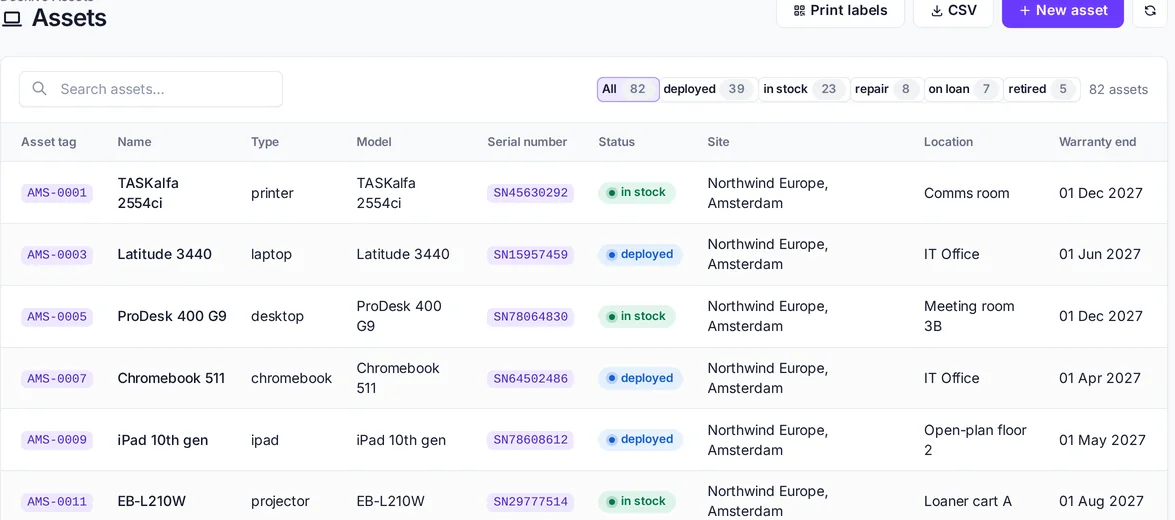Click the name EB-L210W
This screenshot has width=1175, height=520.
(x=151, y=501)
